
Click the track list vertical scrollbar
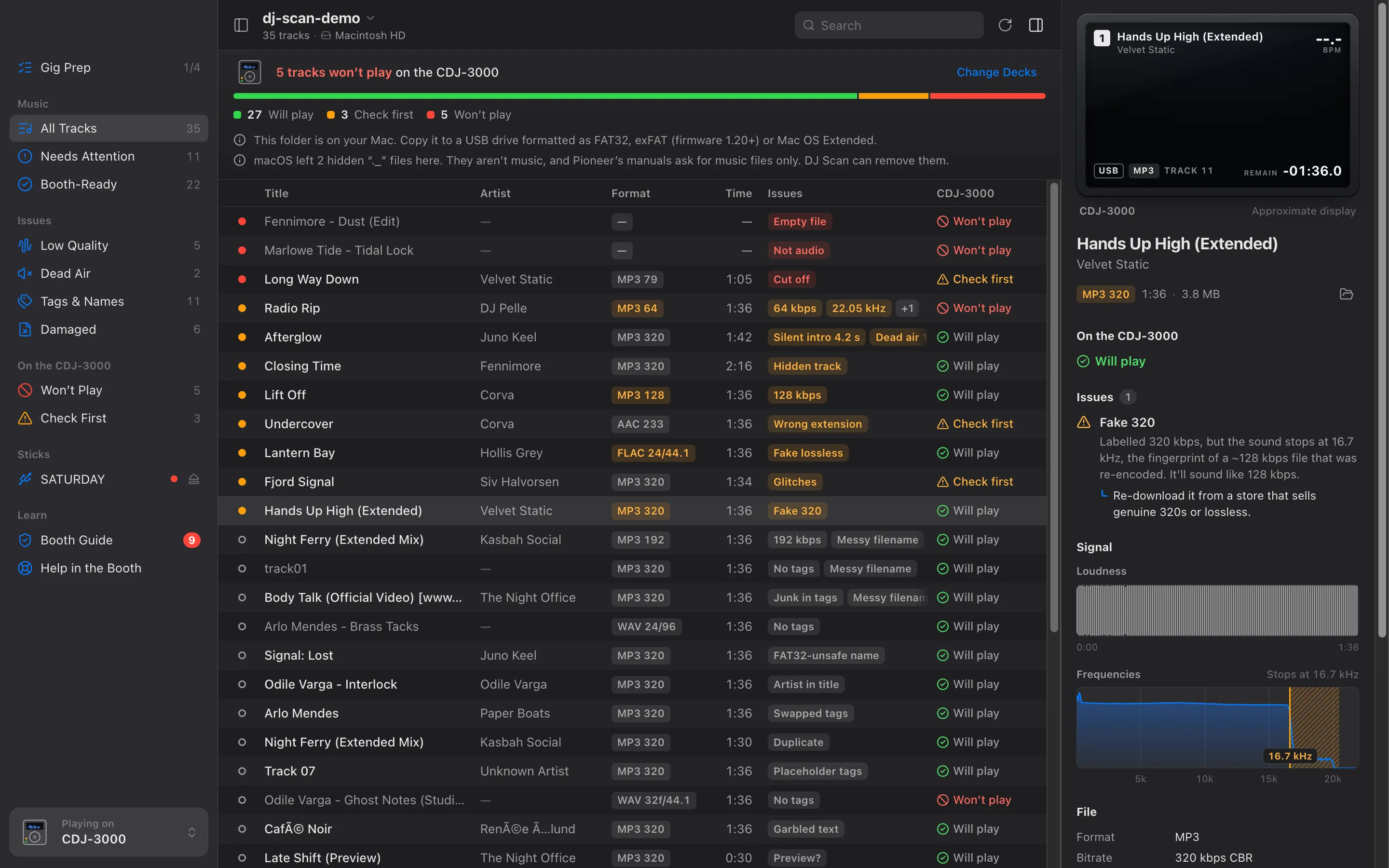1054,407
